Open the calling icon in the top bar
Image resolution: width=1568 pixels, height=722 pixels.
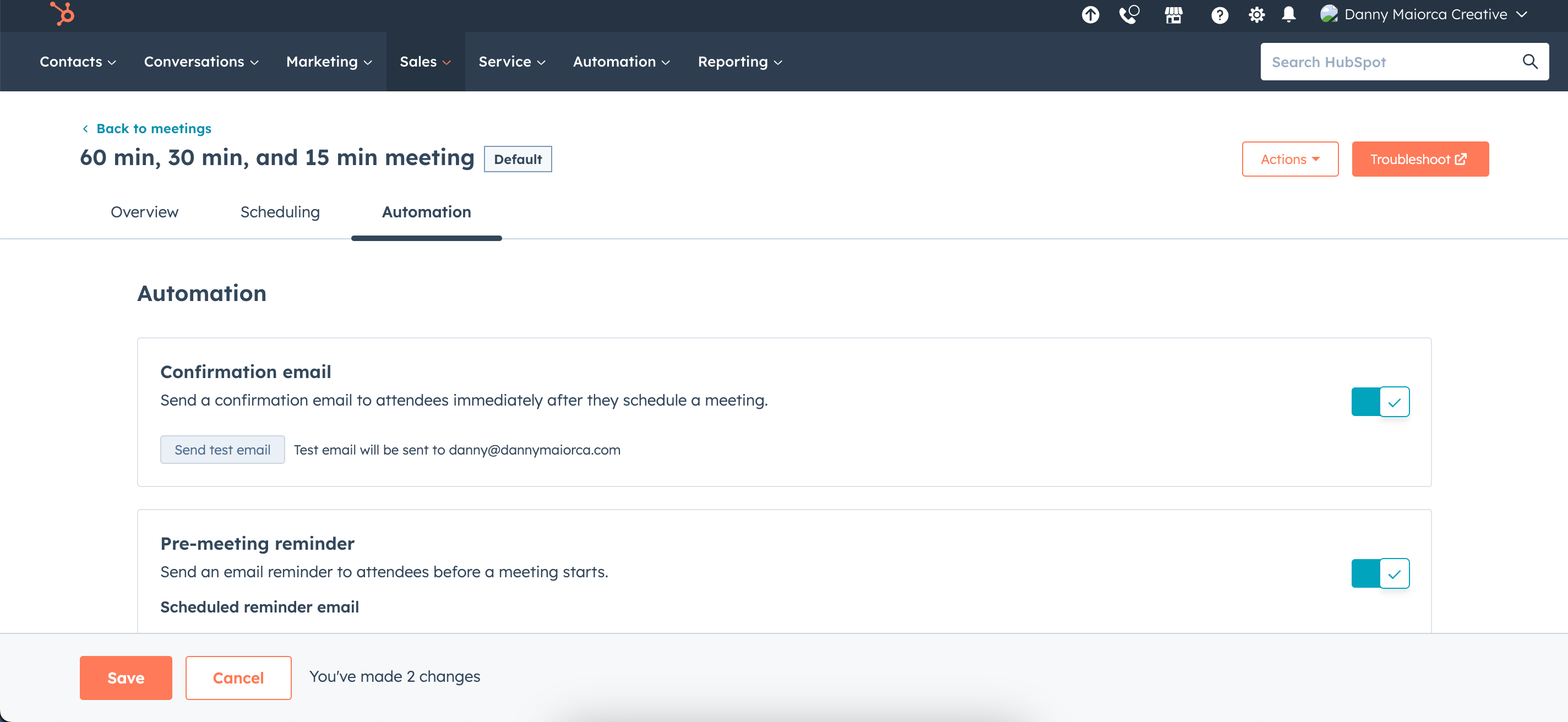[x=1129, y=15]
